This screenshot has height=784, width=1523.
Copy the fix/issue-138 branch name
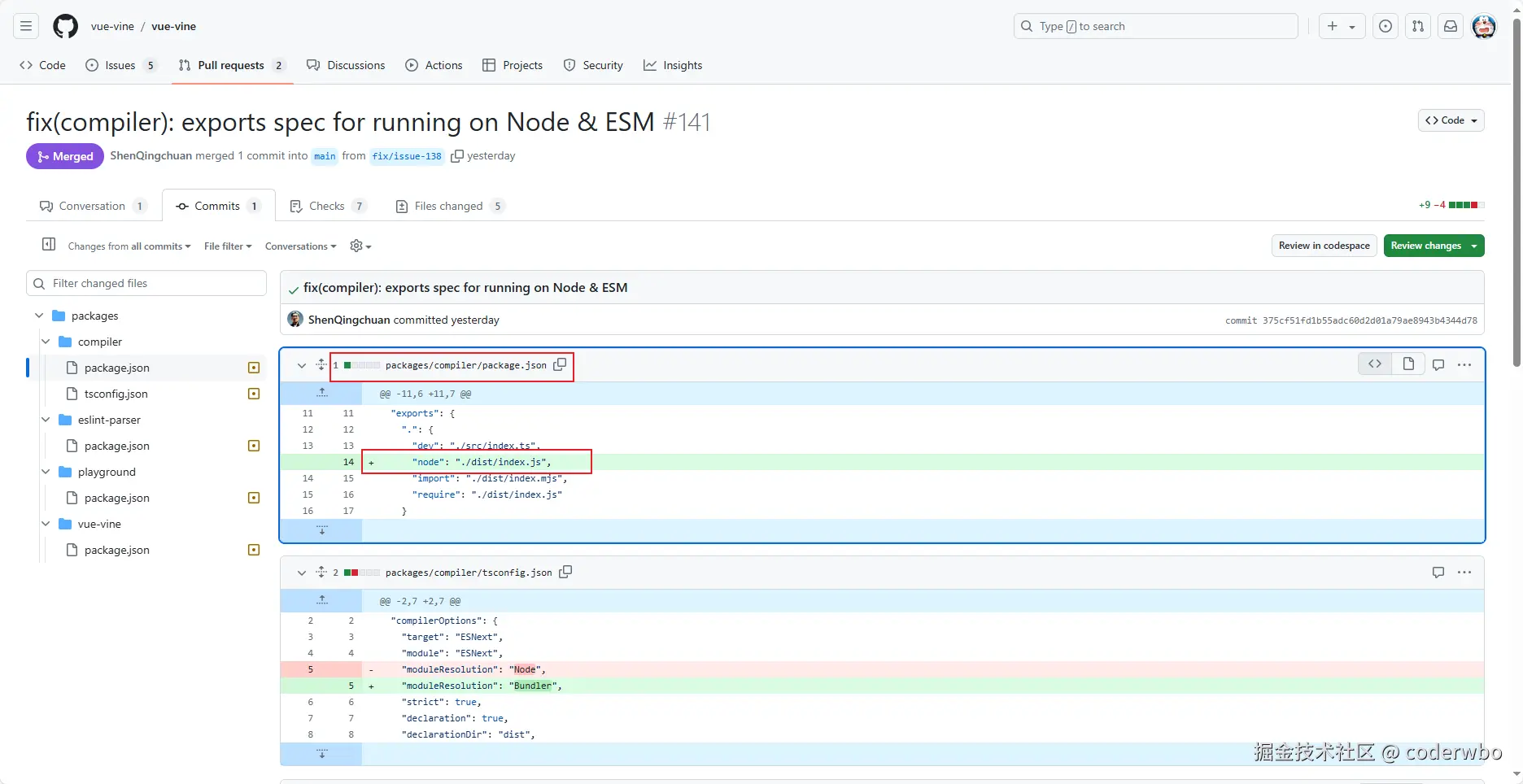(458, 156)
